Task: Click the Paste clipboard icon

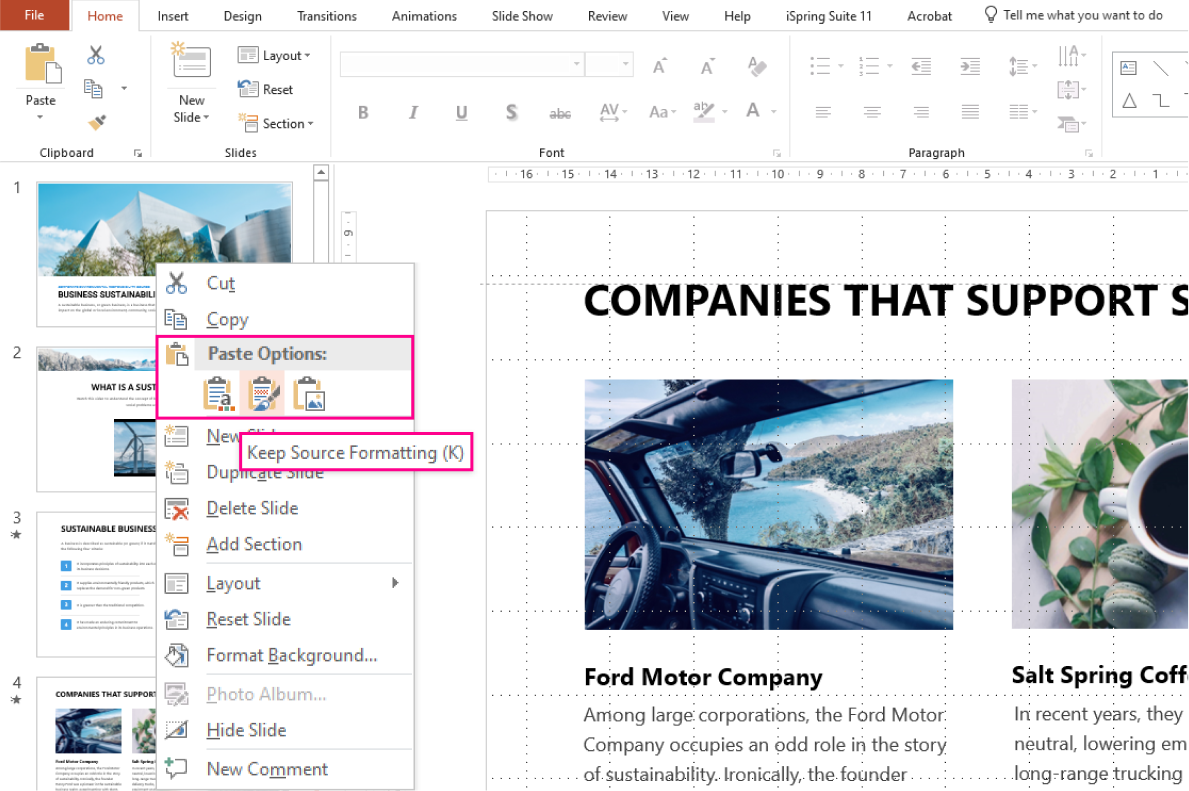Action: [42, 63]
